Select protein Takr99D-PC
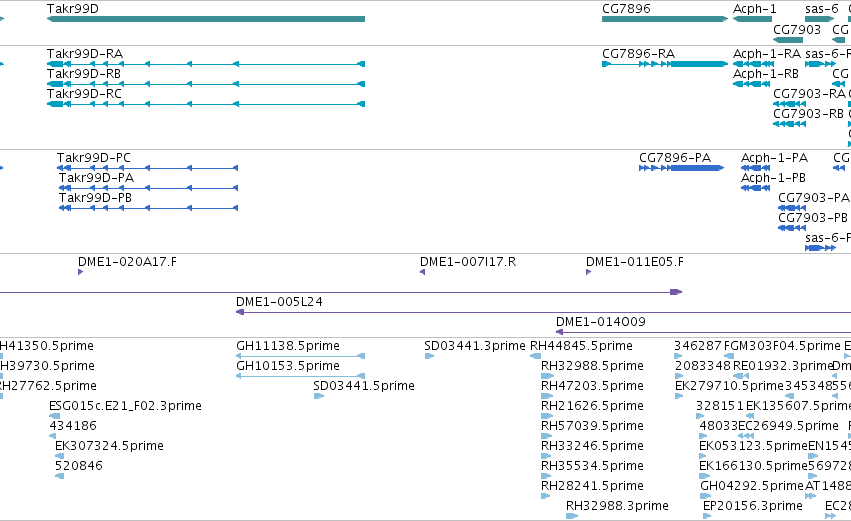Image resolution: width=851 pixels, height=521 pixels. (x=147, y=168)
